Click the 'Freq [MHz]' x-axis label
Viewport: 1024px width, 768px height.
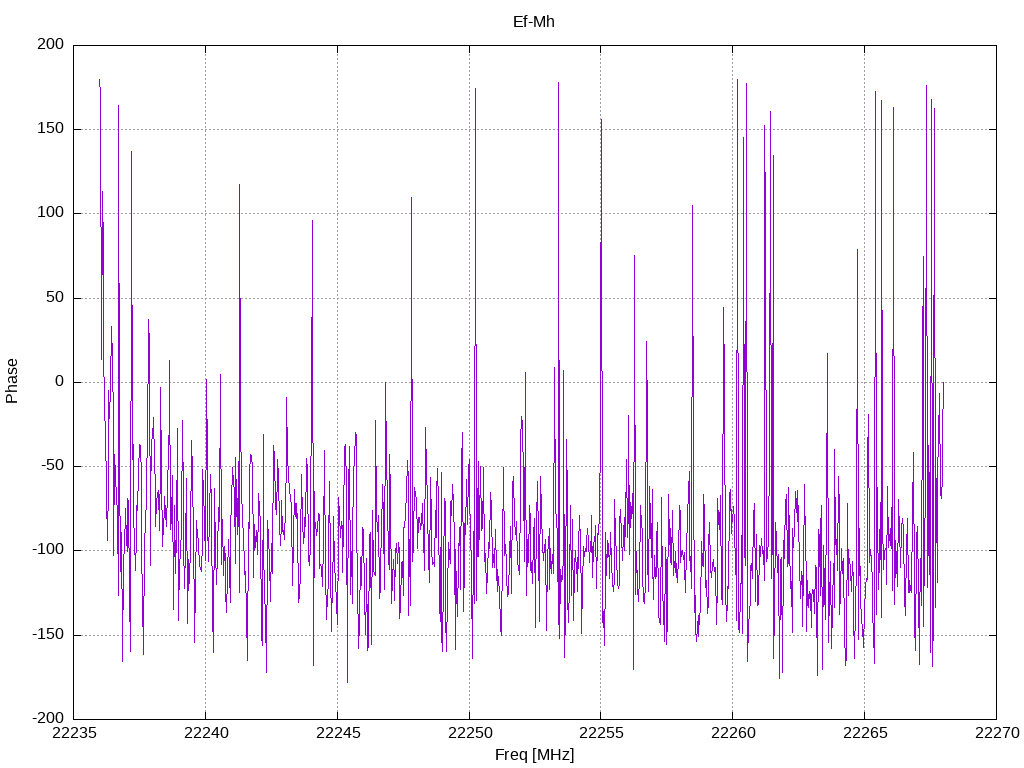point(534,755)
